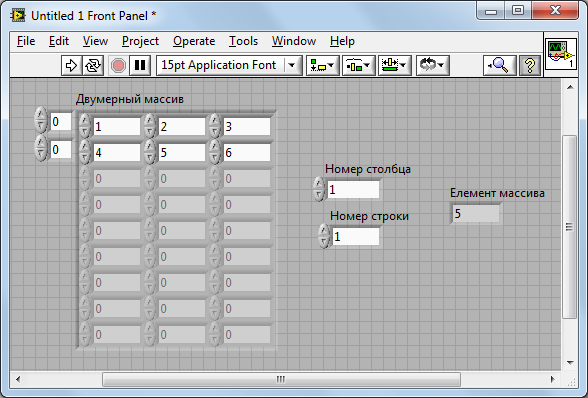Click the Run arrow button
The image size is (588, 398).
click(72, 66)
